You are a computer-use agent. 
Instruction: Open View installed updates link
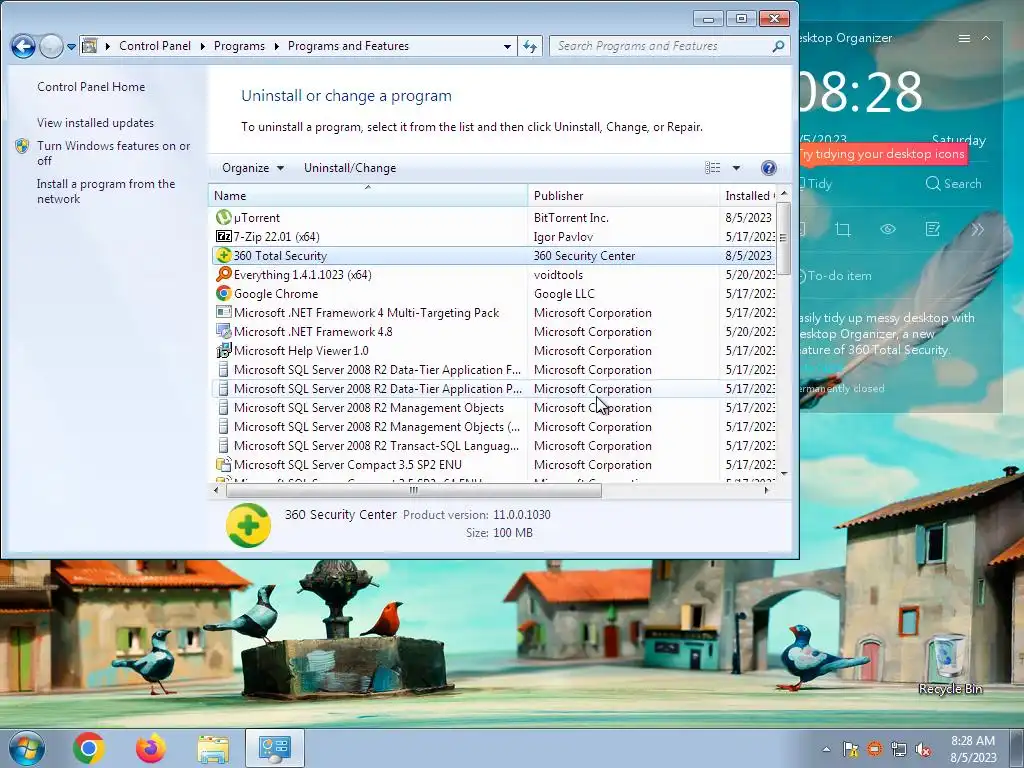point(95,123)
